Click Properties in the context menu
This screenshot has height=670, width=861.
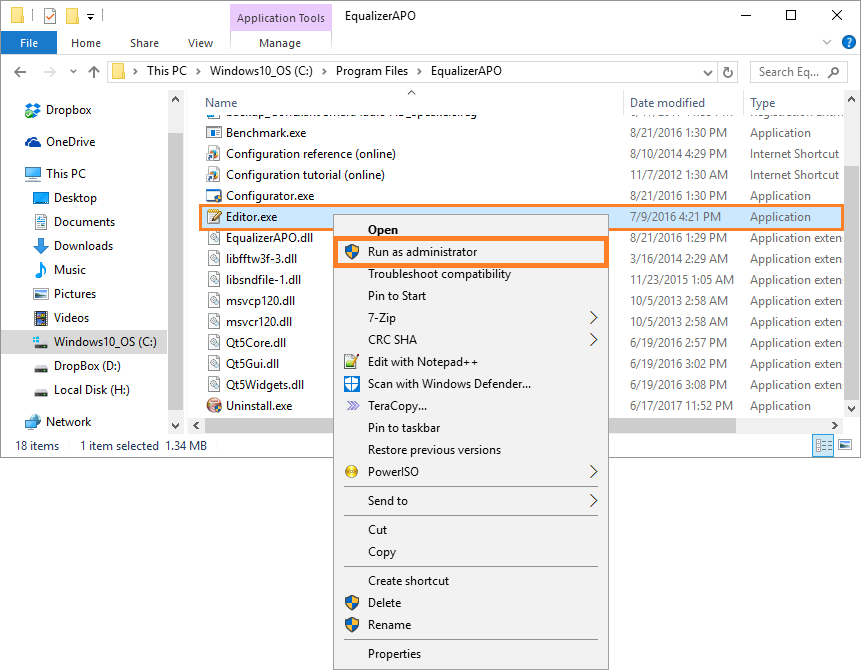click(471, 654)
